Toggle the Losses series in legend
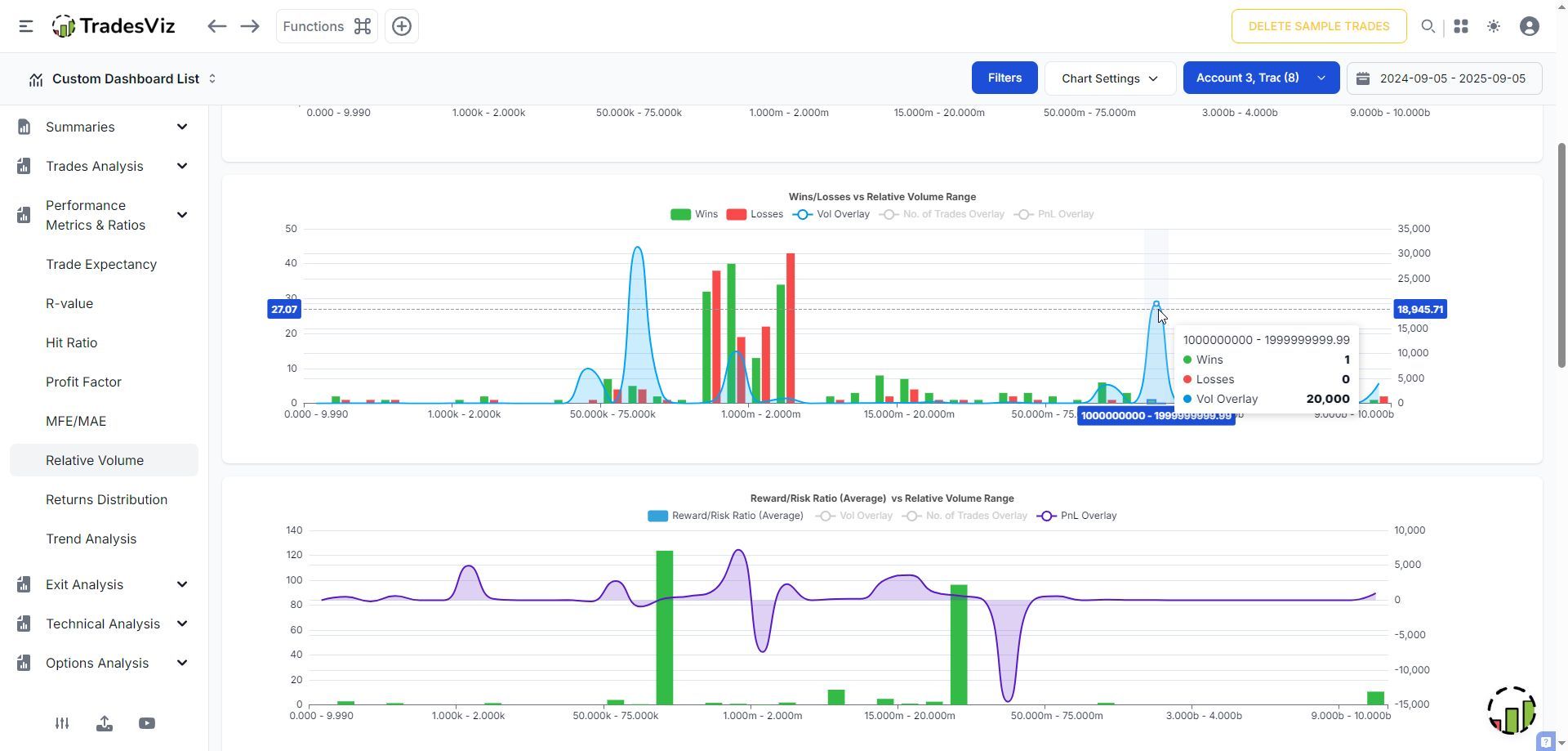The height and width of the screenshot is (751, 1568). [755, 214]
